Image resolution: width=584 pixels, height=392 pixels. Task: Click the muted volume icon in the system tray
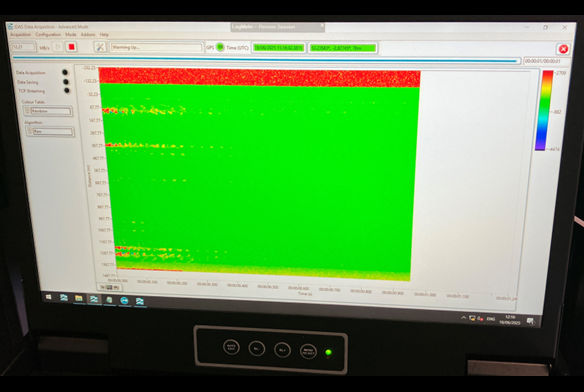coord(480,319)
